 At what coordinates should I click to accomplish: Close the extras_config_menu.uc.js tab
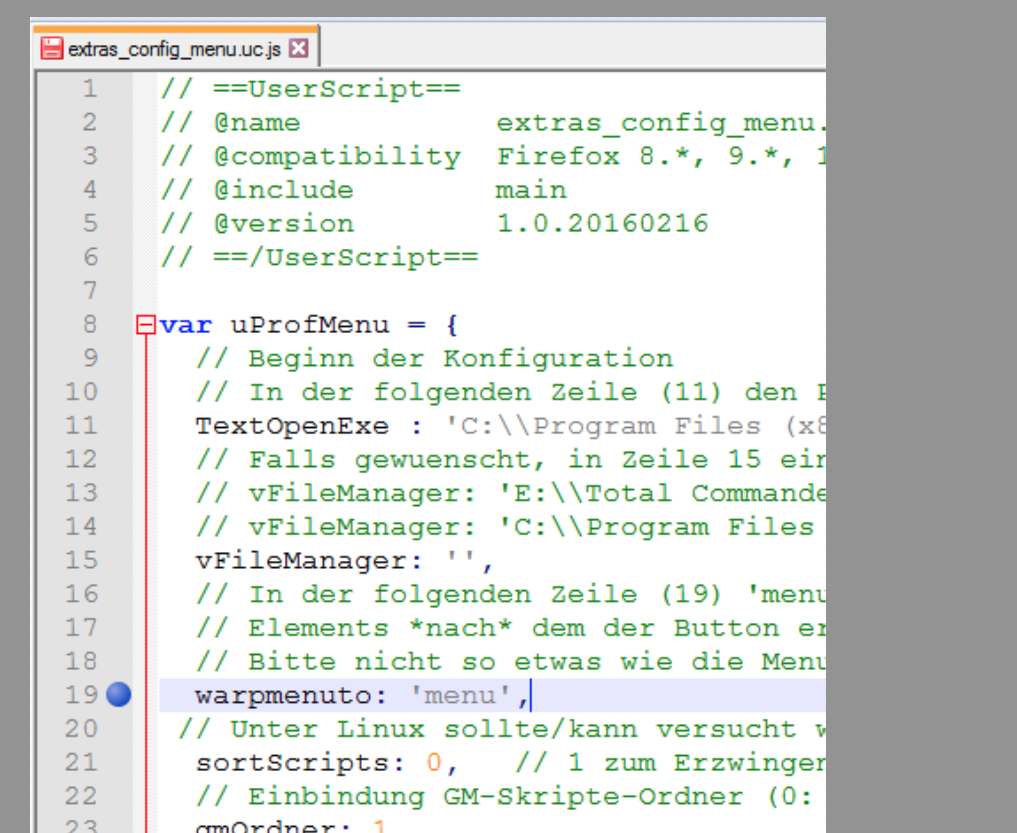(298, 49)
